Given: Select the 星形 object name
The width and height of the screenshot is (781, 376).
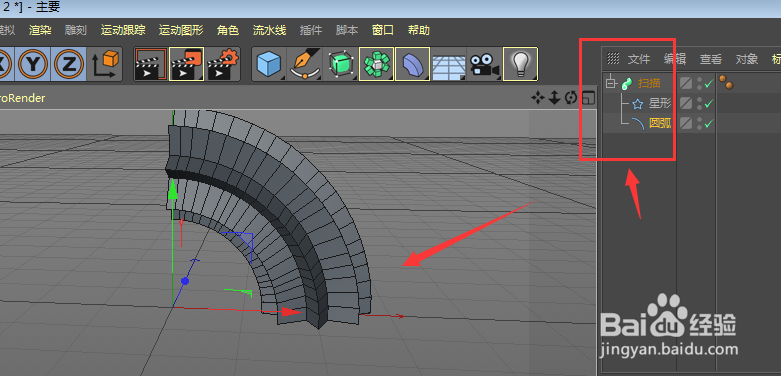Looking at the screenshot, I should tap(660, 104).
